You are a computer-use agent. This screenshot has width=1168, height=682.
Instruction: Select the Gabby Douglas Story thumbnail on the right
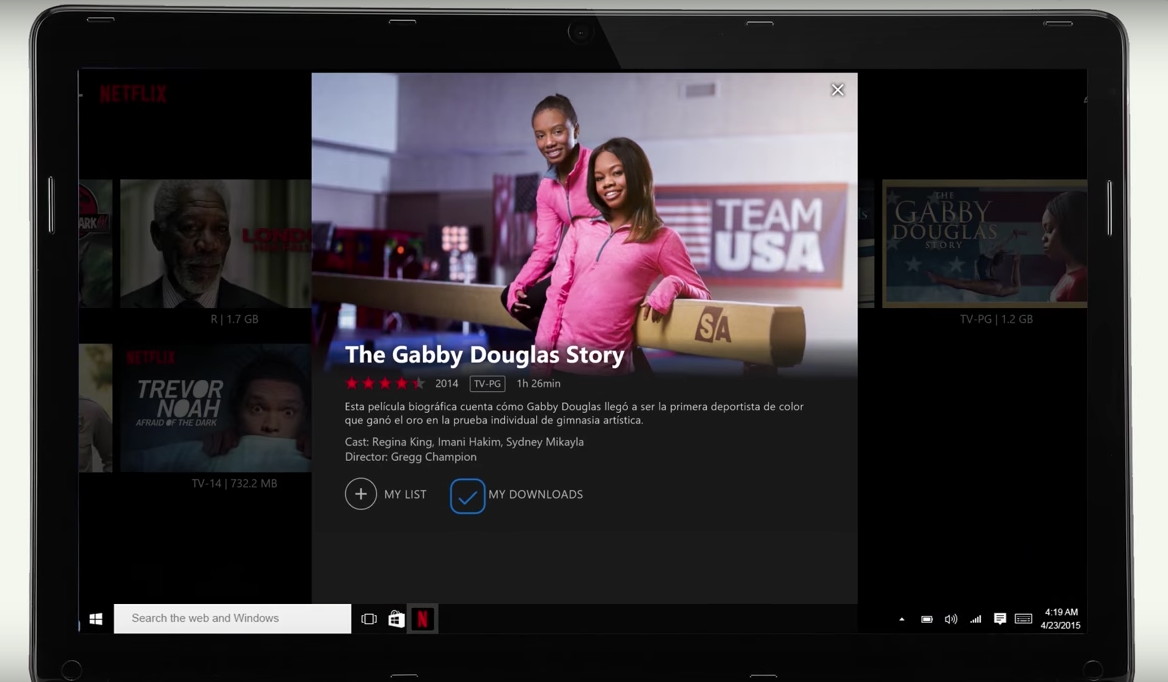pos(984,244)
